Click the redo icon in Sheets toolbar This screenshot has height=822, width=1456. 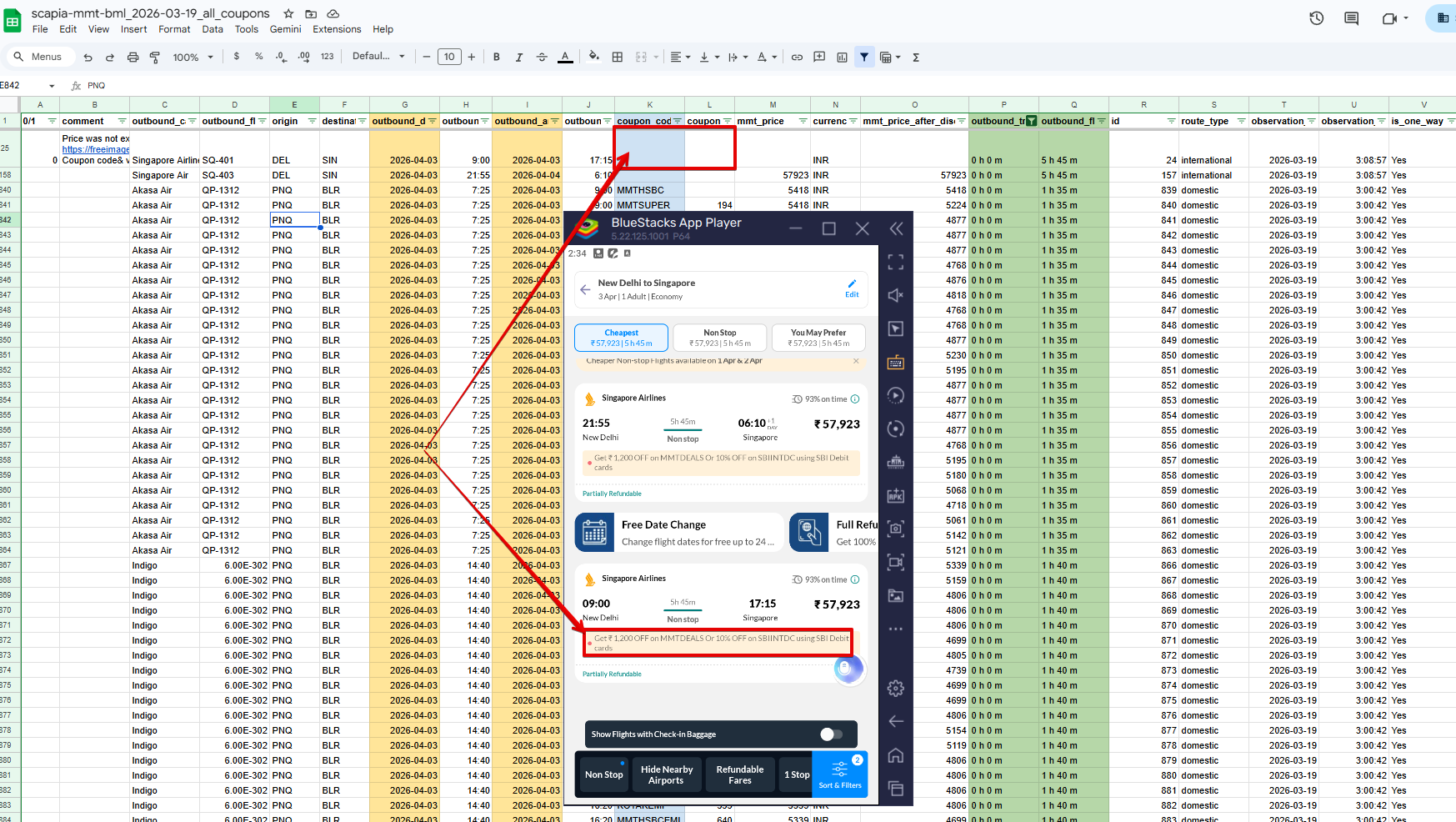110,58
